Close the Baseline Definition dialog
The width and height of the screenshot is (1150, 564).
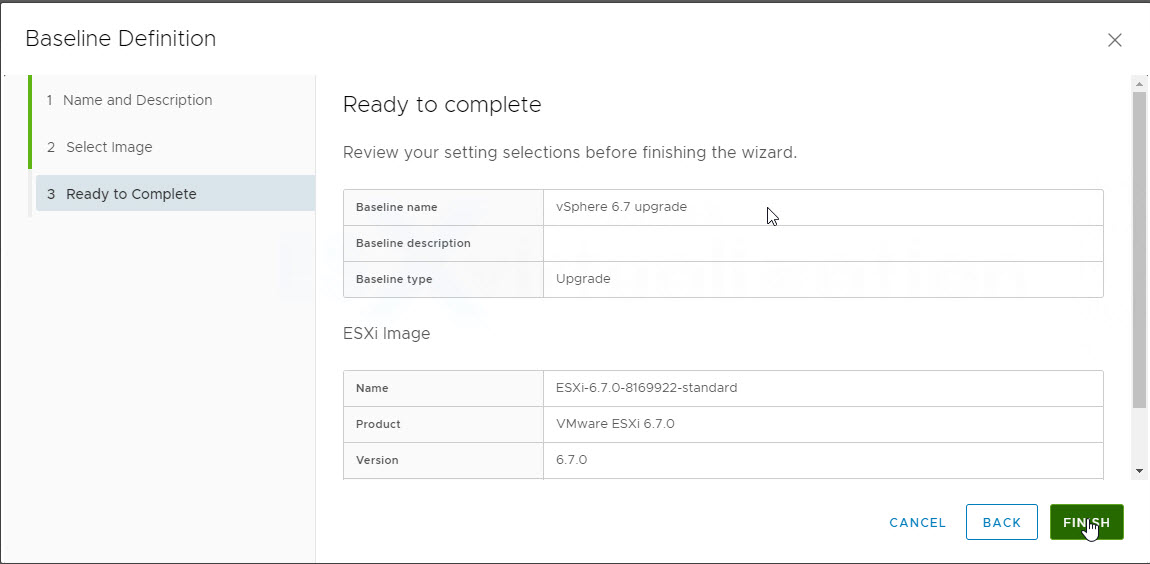1115,40
